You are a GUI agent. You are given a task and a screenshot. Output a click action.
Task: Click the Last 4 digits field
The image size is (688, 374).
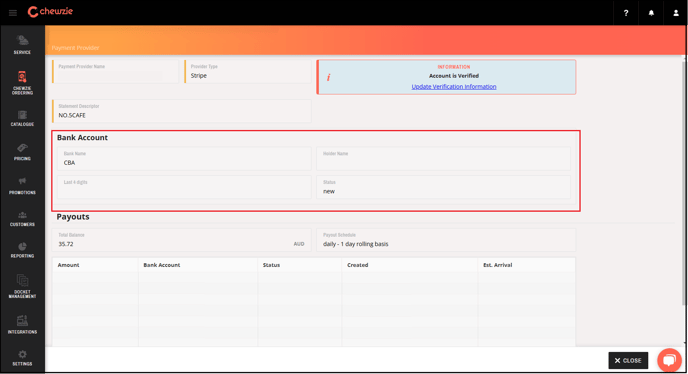click(x=184, y=187)
